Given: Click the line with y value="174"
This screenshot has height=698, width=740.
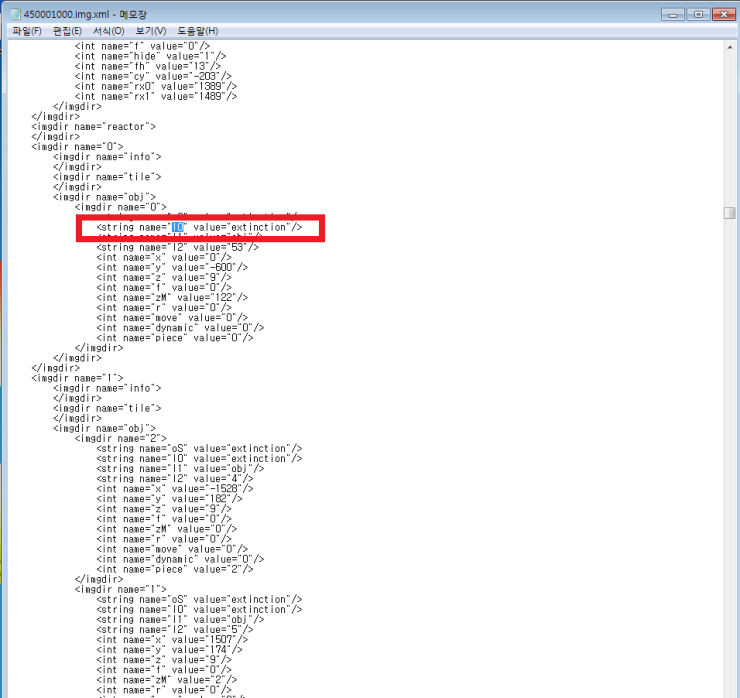Looking at the screenshot, I should click(169, 650).
